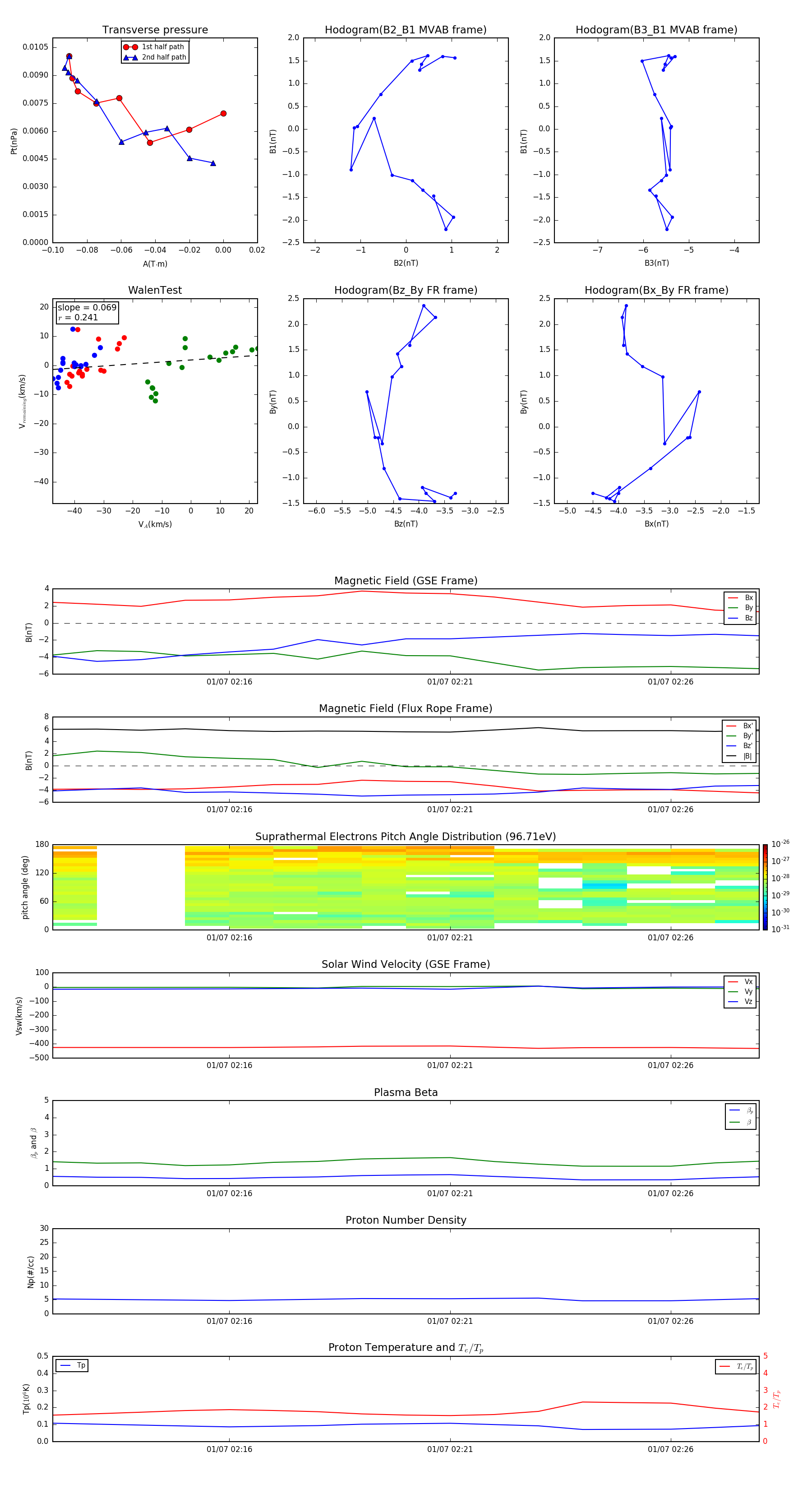
Task: Click the 'Np(#/cc)' axis label
Action: (x=31, y=1272)
